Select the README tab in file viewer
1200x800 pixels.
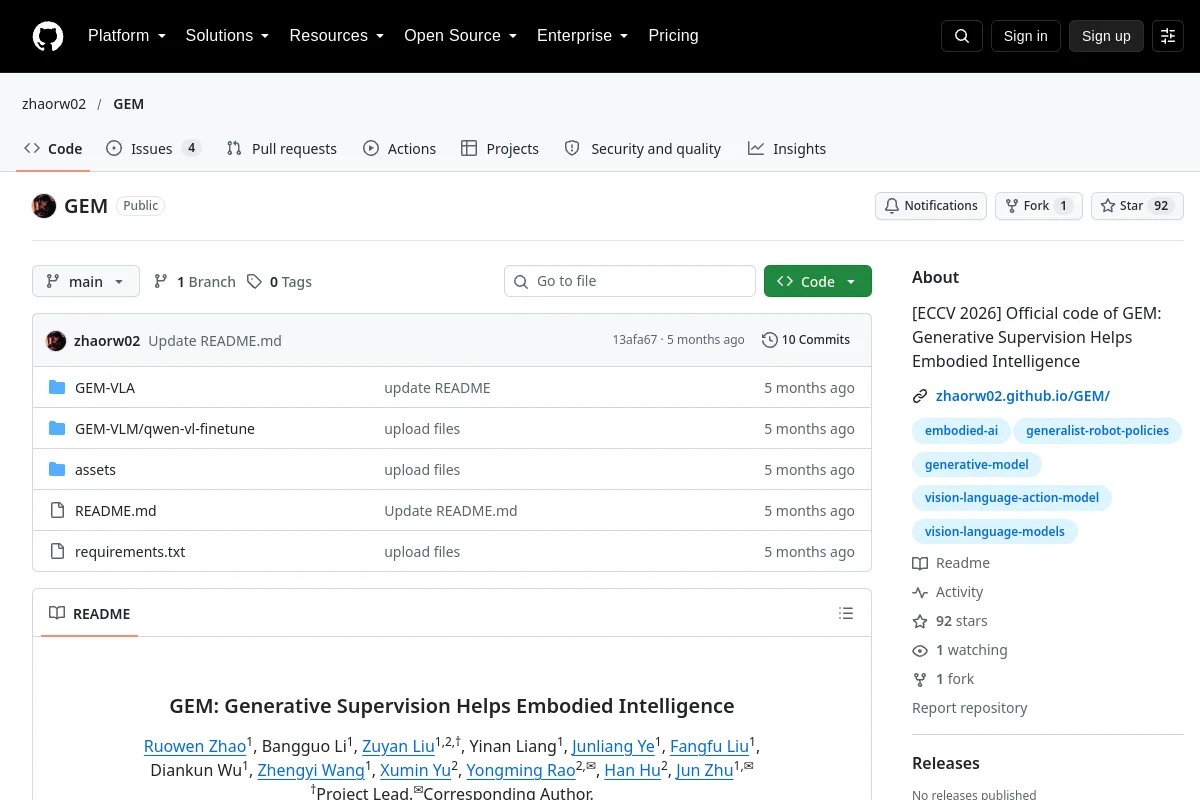pos(90,614)
